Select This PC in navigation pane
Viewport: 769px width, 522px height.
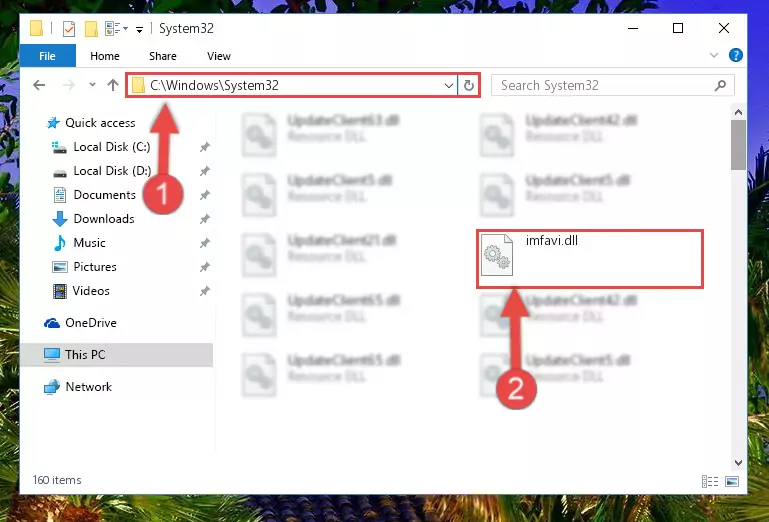[x=117, y=354]
